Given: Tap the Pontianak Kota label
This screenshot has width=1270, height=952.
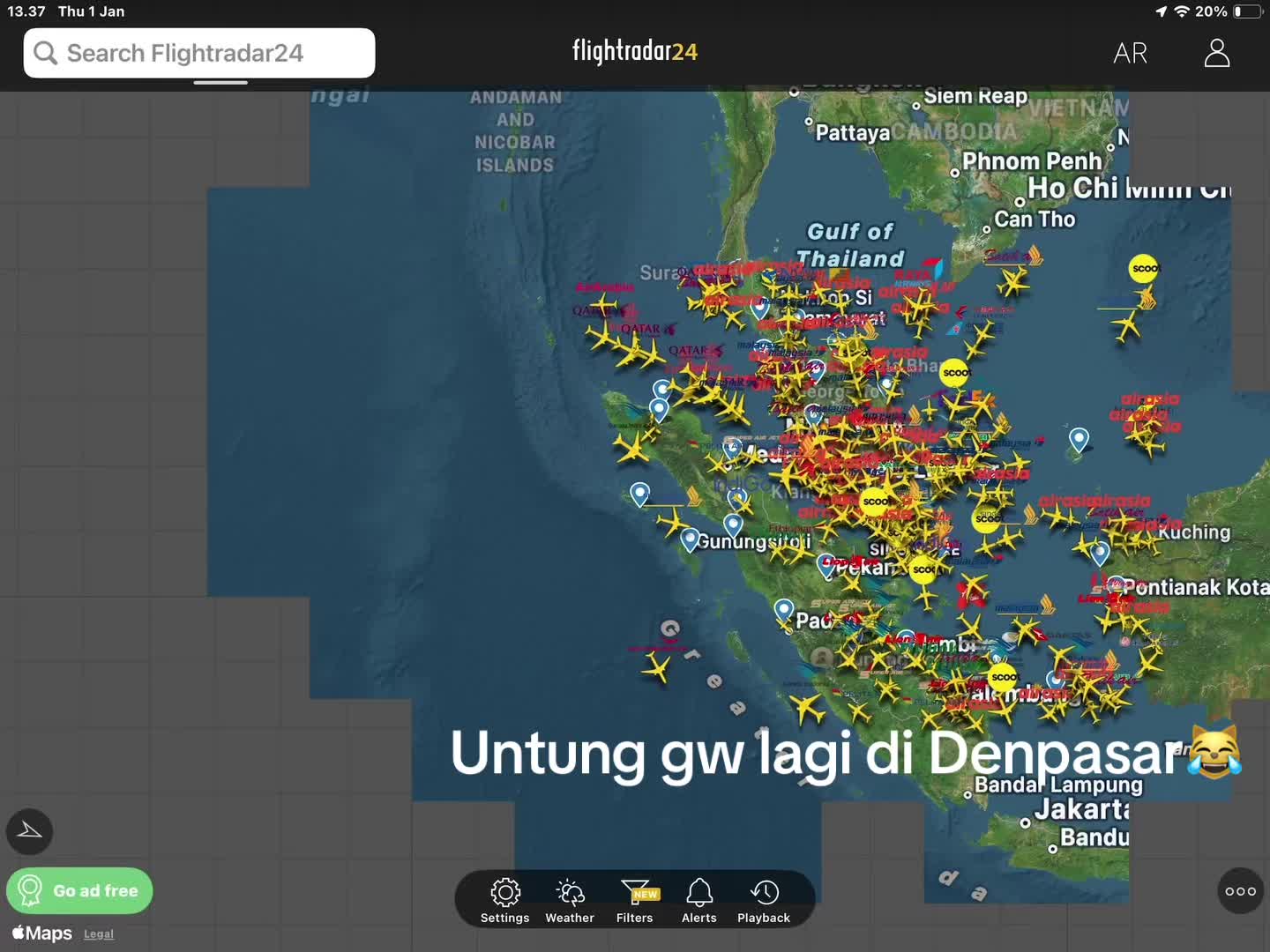Looking at the screenshot, I should pos(1196,587).
